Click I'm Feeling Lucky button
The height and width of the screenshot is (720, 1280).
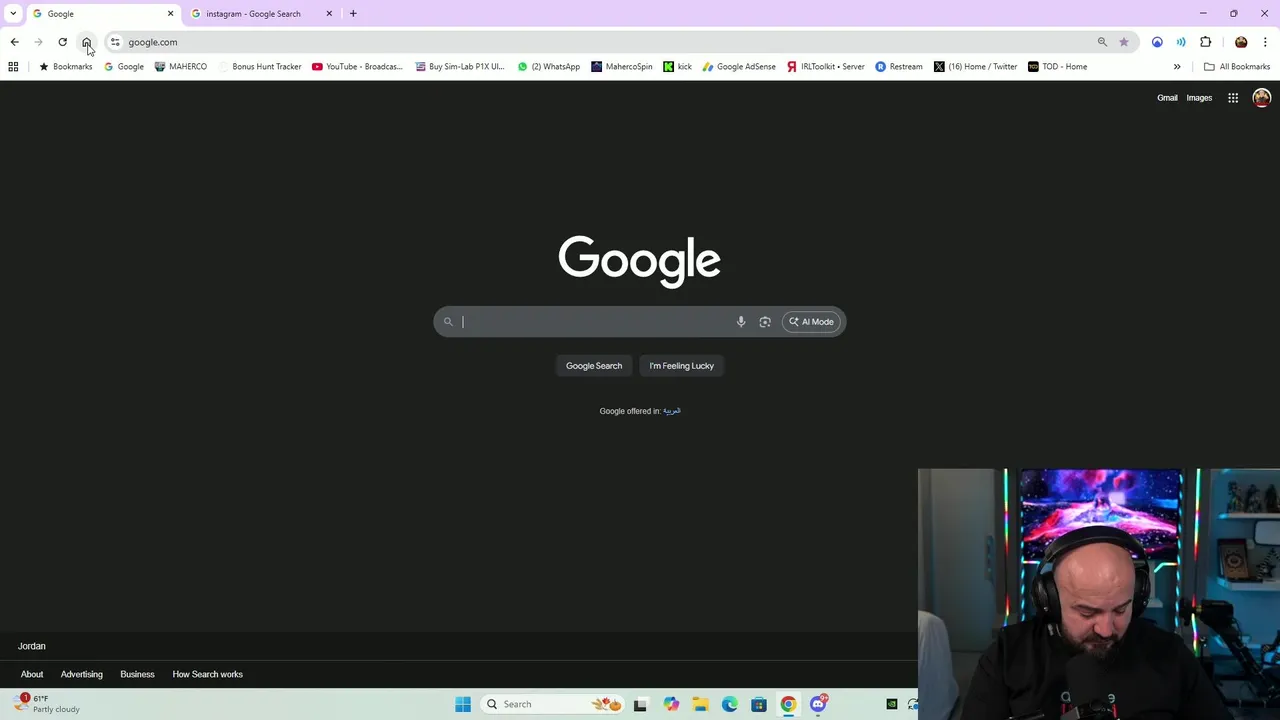[682, 366]
